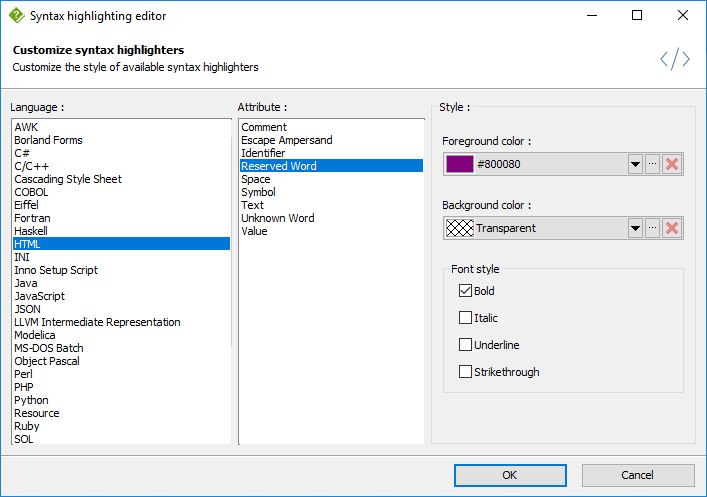Click the Cancel button

click(x=638, y=475)
